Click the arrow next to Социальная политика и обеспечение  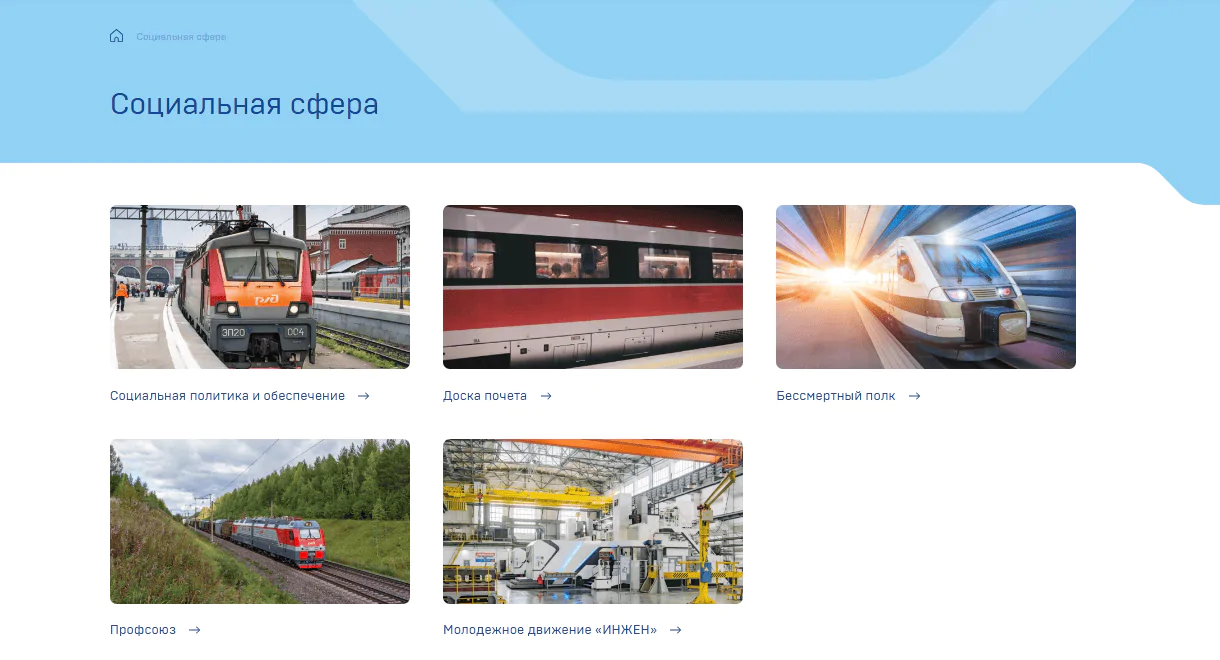point(364,396)
